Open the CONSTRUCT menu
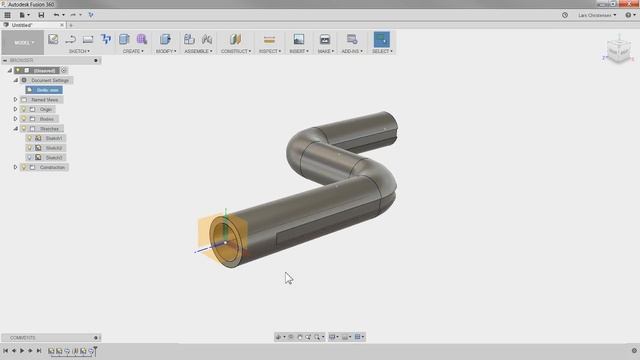The width and height of the screenshot is (640, 360). (236, 51)
